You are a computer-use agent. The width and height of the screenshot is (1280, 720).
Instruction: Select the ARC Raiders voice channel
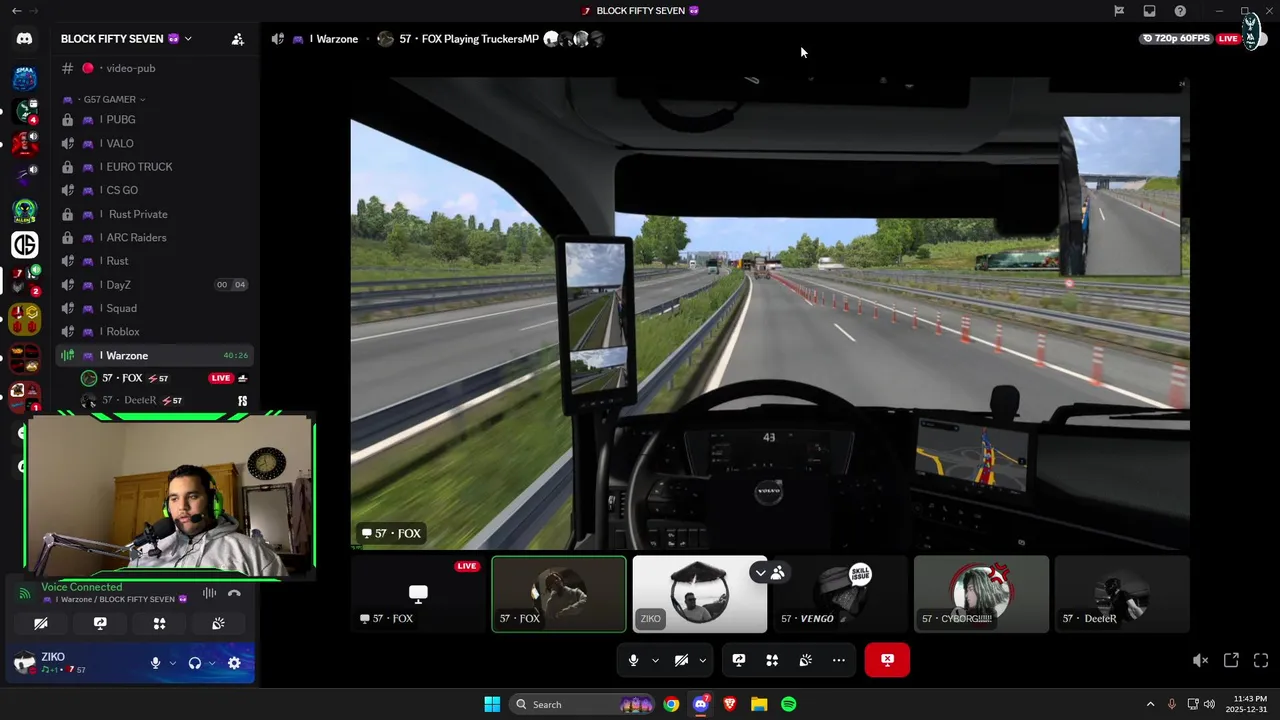(x=155, y=238)
